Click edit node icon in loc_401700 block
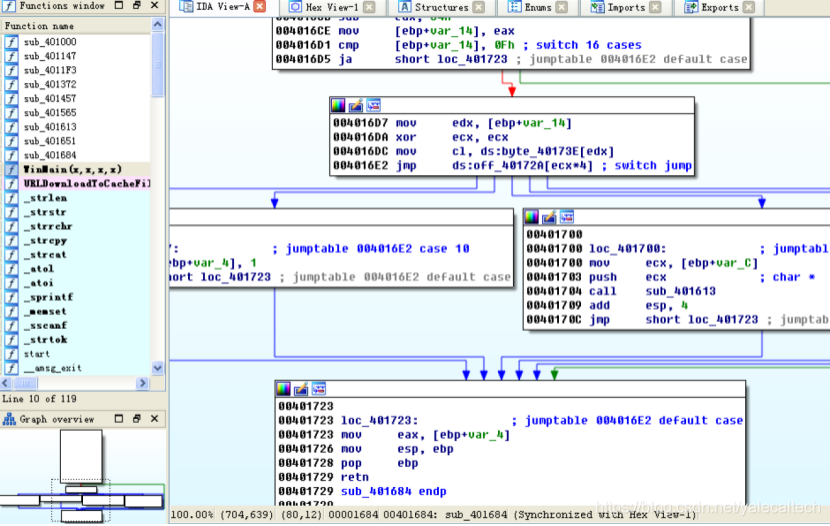The width and height of the screenshot is (830, 526). tap(549, 216)
